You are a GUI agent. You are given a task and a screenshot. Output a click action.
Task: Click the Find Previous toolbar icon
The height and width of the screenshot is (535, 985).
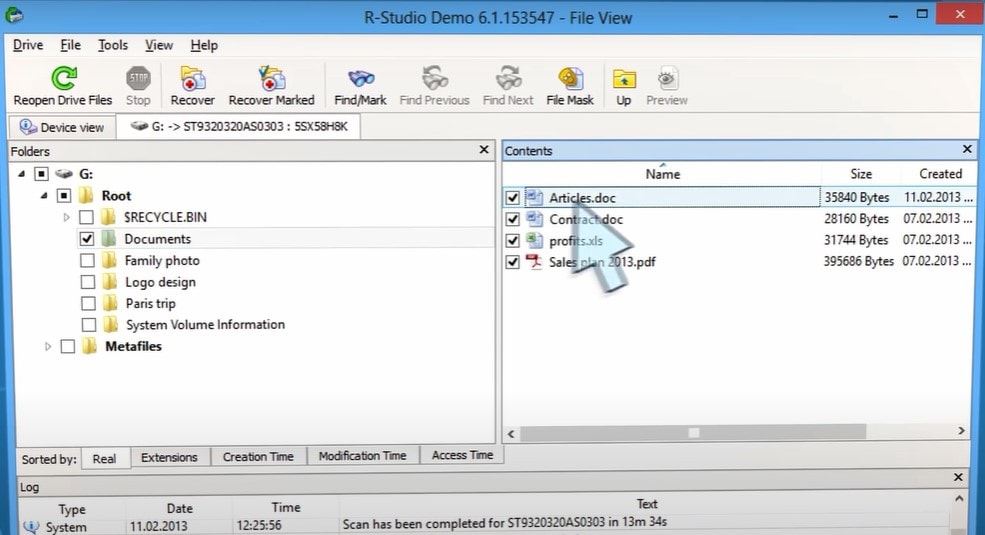(x=435, y=78)
